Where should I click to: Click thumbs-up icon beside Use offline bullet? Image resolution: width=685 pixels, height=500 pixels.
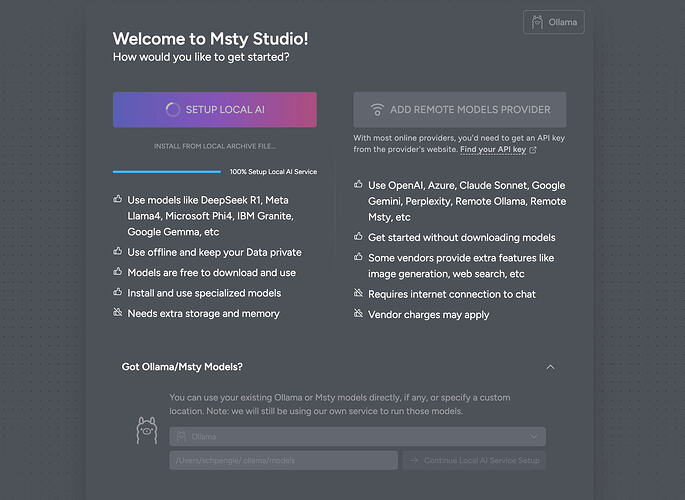(118, 252)
